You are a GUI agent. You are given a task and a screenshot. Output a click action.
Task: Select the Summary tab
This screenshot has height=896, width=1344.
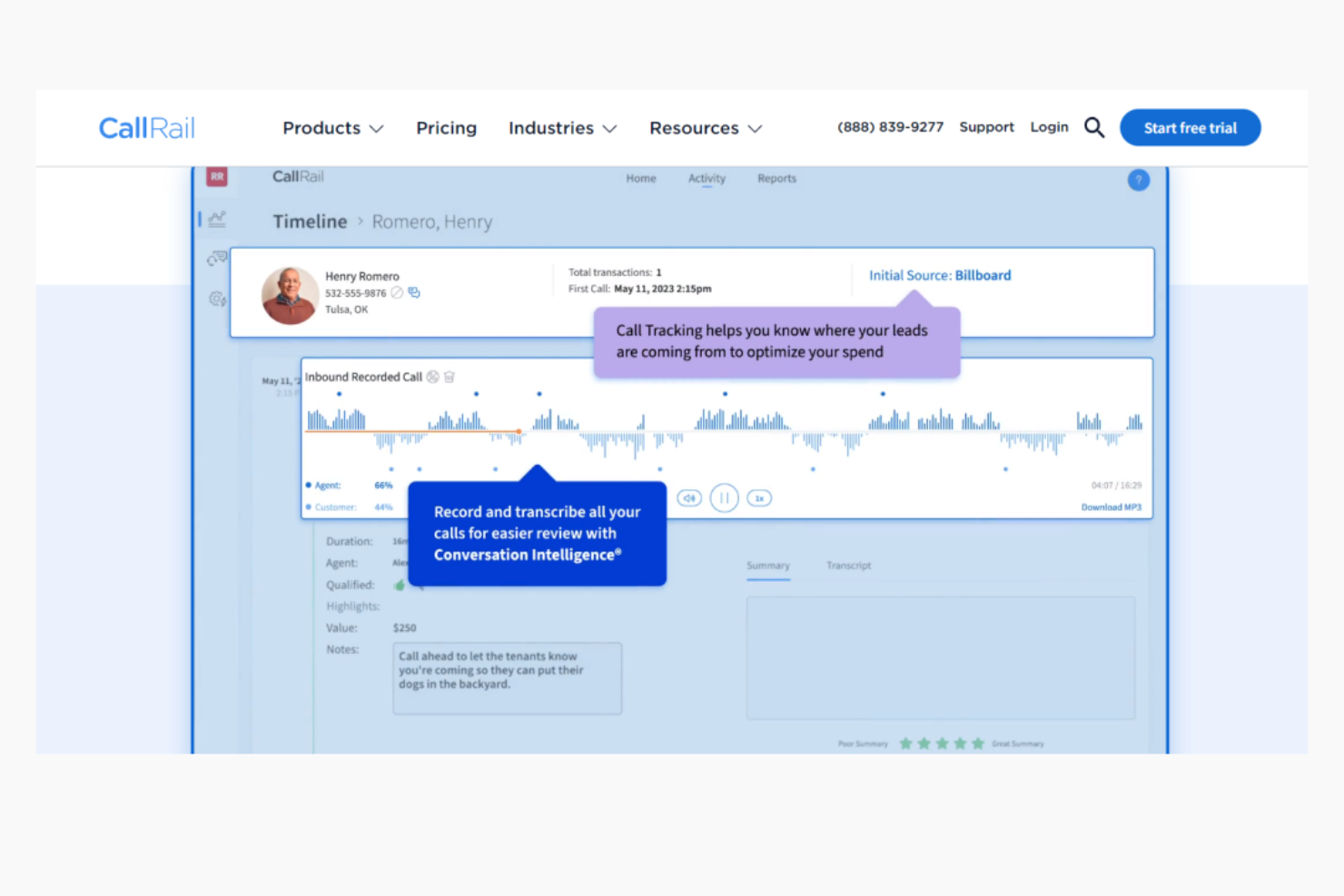[x=768, y=566]
